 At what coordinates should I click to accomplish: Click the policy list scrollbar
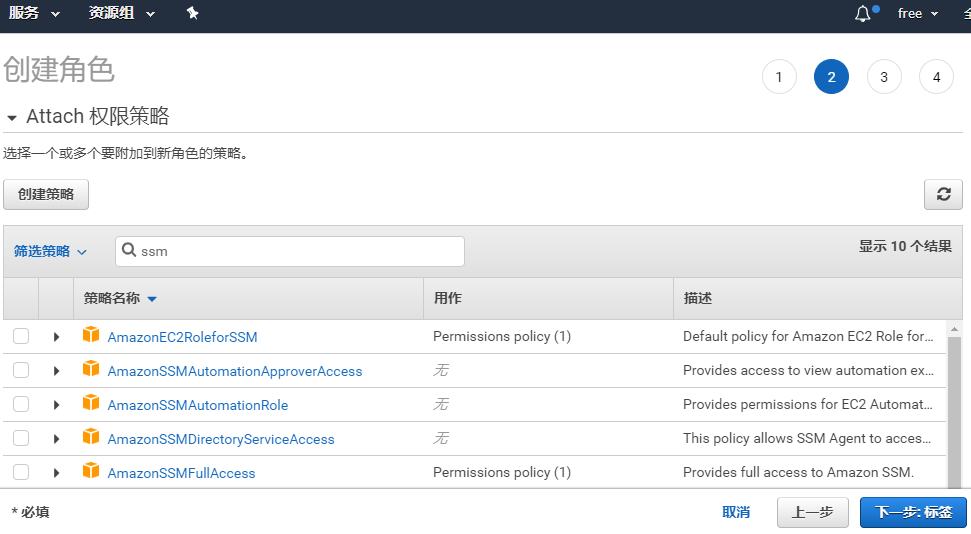pos(954,412)
